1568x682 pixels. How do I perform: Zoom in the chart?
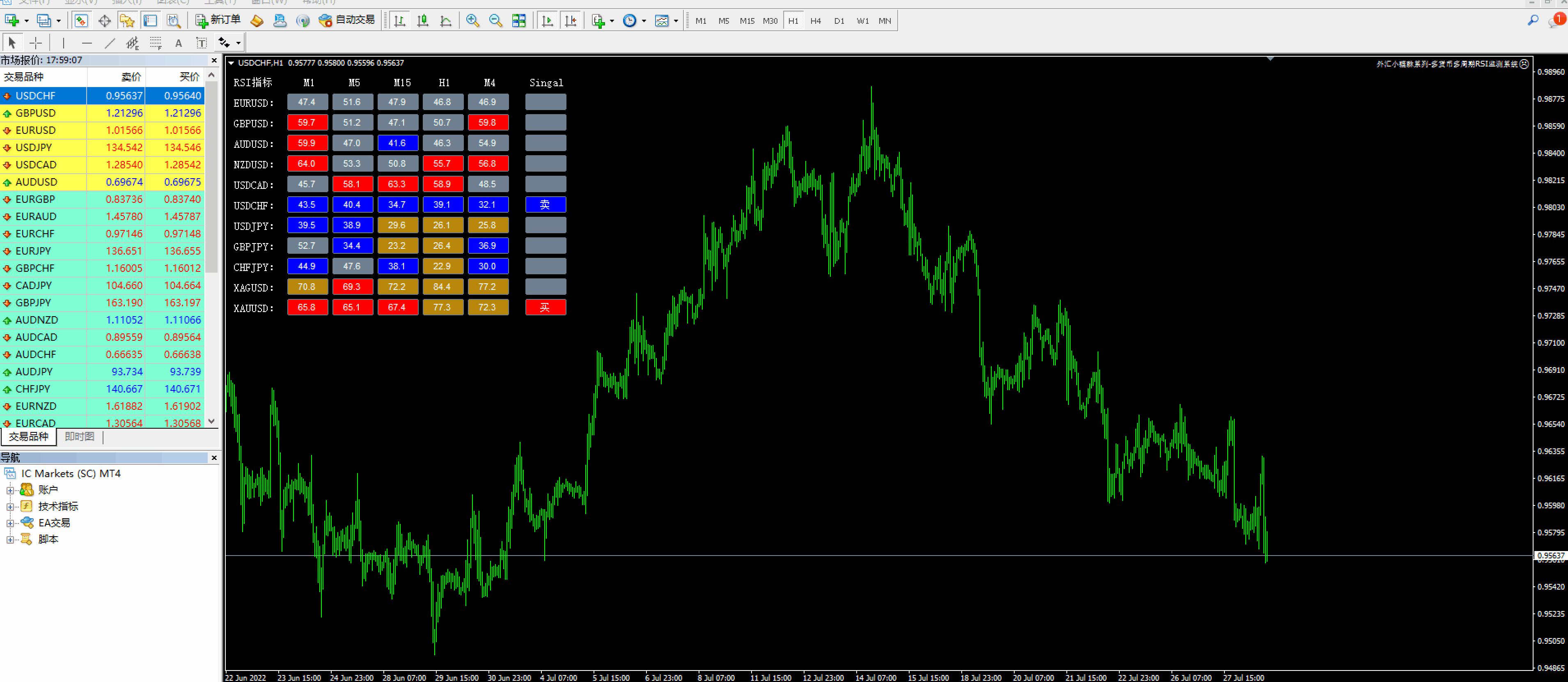point(472,21)
